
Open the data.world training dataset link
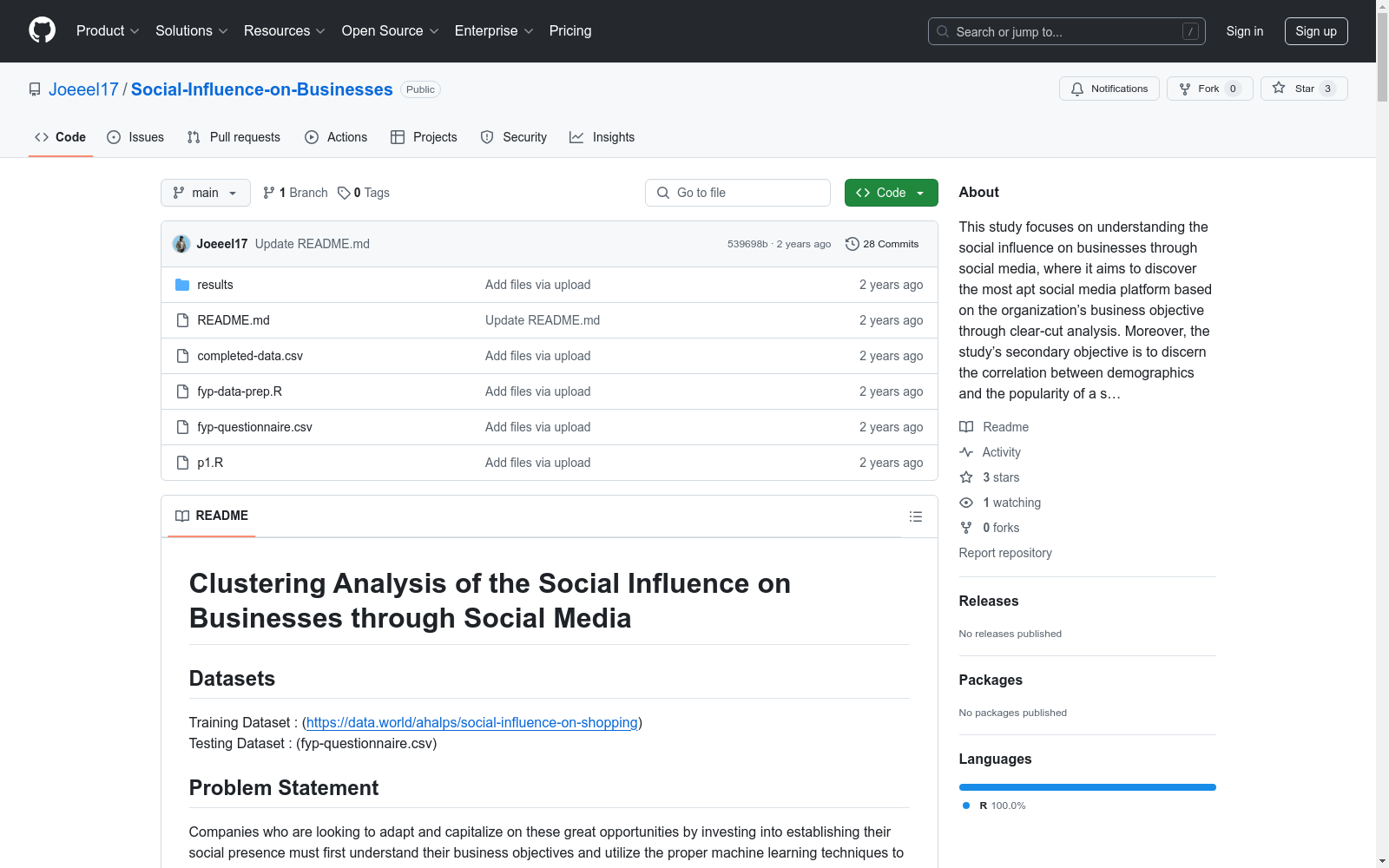[472, 722]
